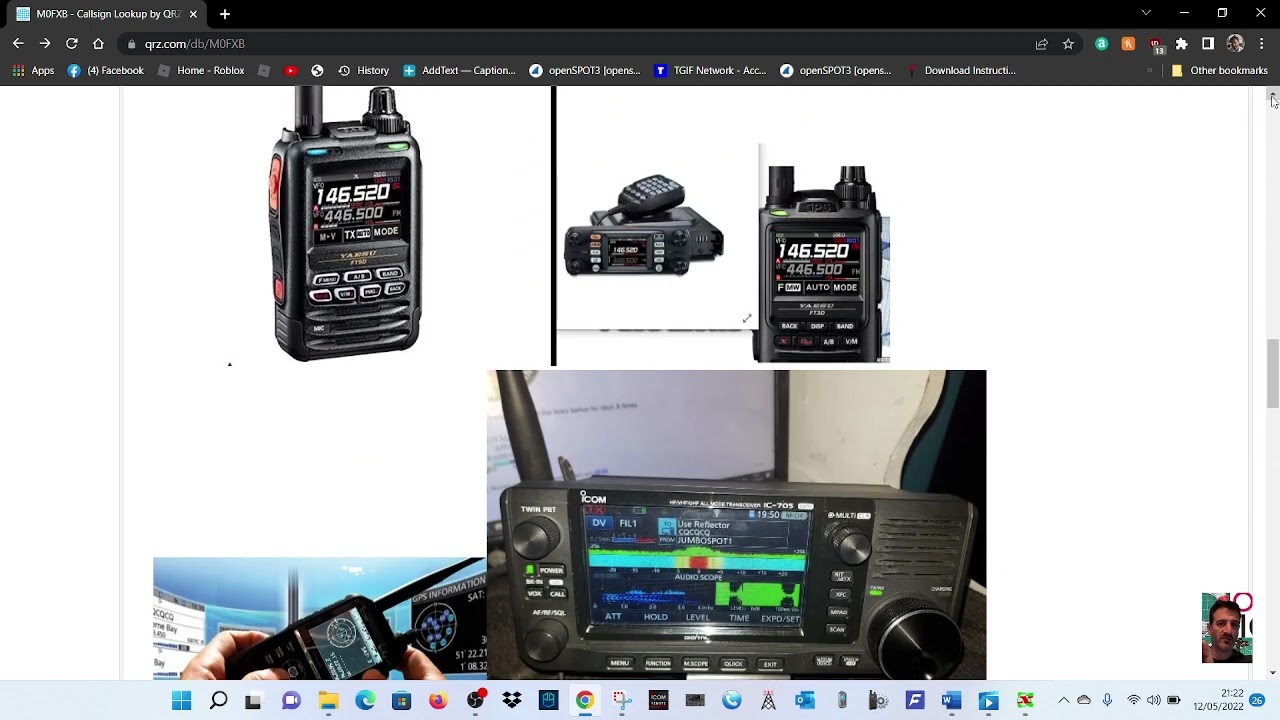
Task: Toggle the browser side panel
Action: click(1208, 44)
